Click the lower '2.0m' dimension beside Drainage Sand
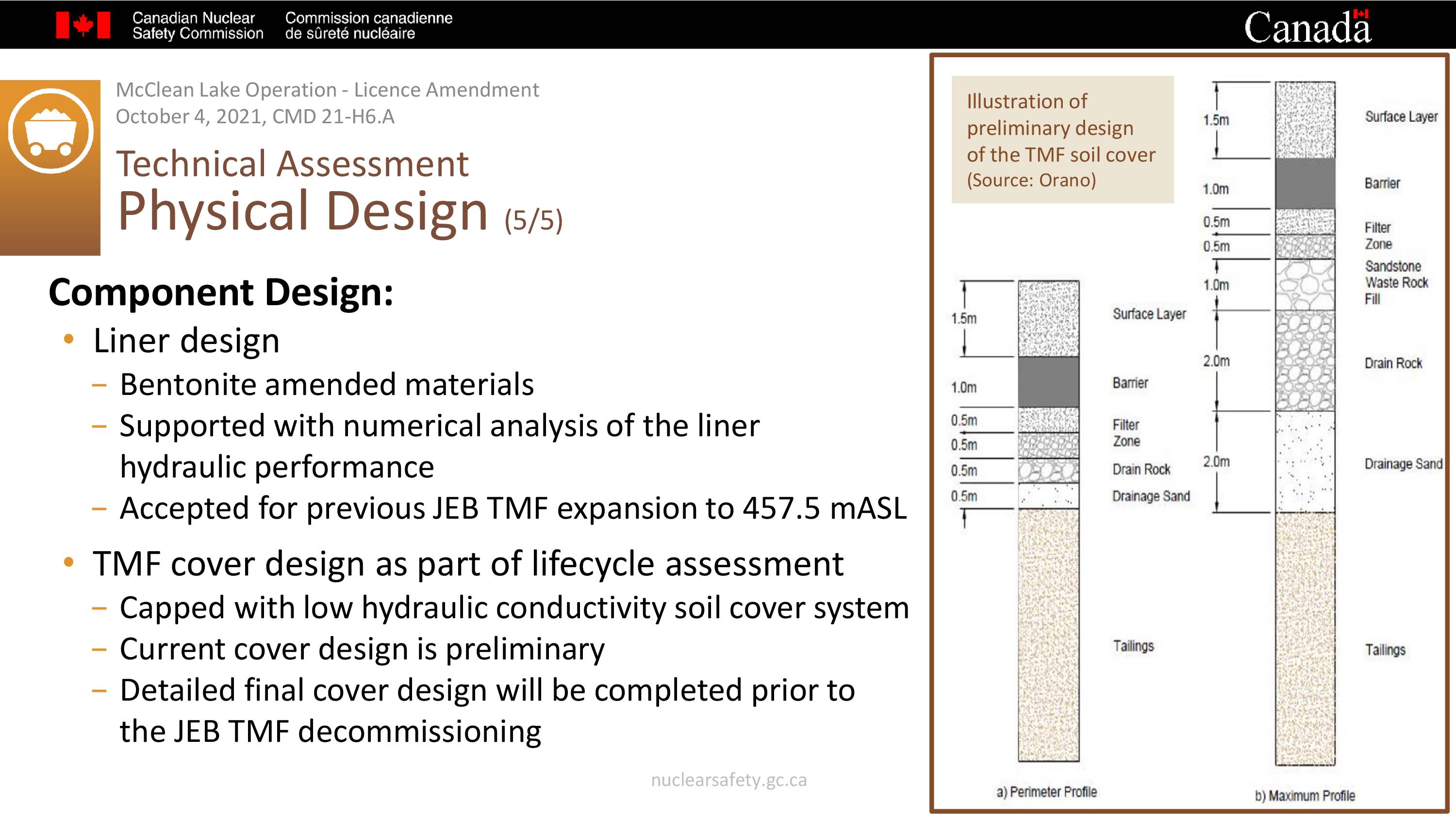The height and width of the screenshot is (819, 1456). [x=1216, y=462]
